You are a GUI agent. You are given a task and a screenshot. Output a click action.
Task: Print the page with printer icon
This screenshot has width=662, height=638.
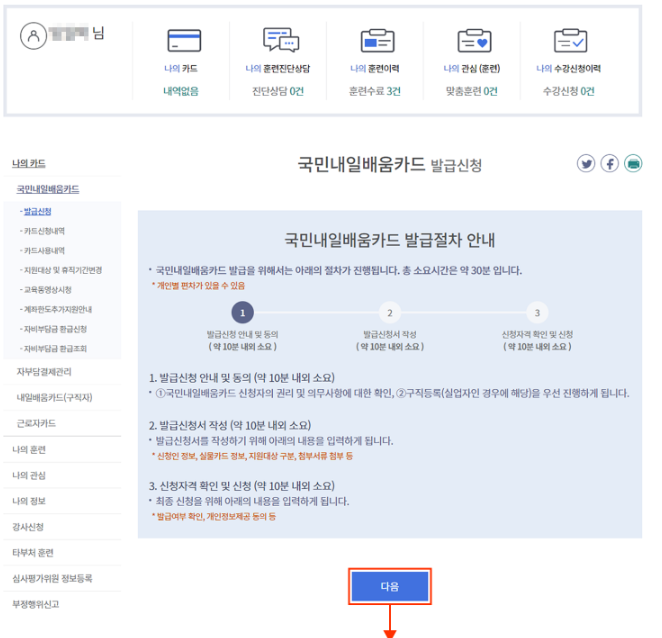point(633,163)
